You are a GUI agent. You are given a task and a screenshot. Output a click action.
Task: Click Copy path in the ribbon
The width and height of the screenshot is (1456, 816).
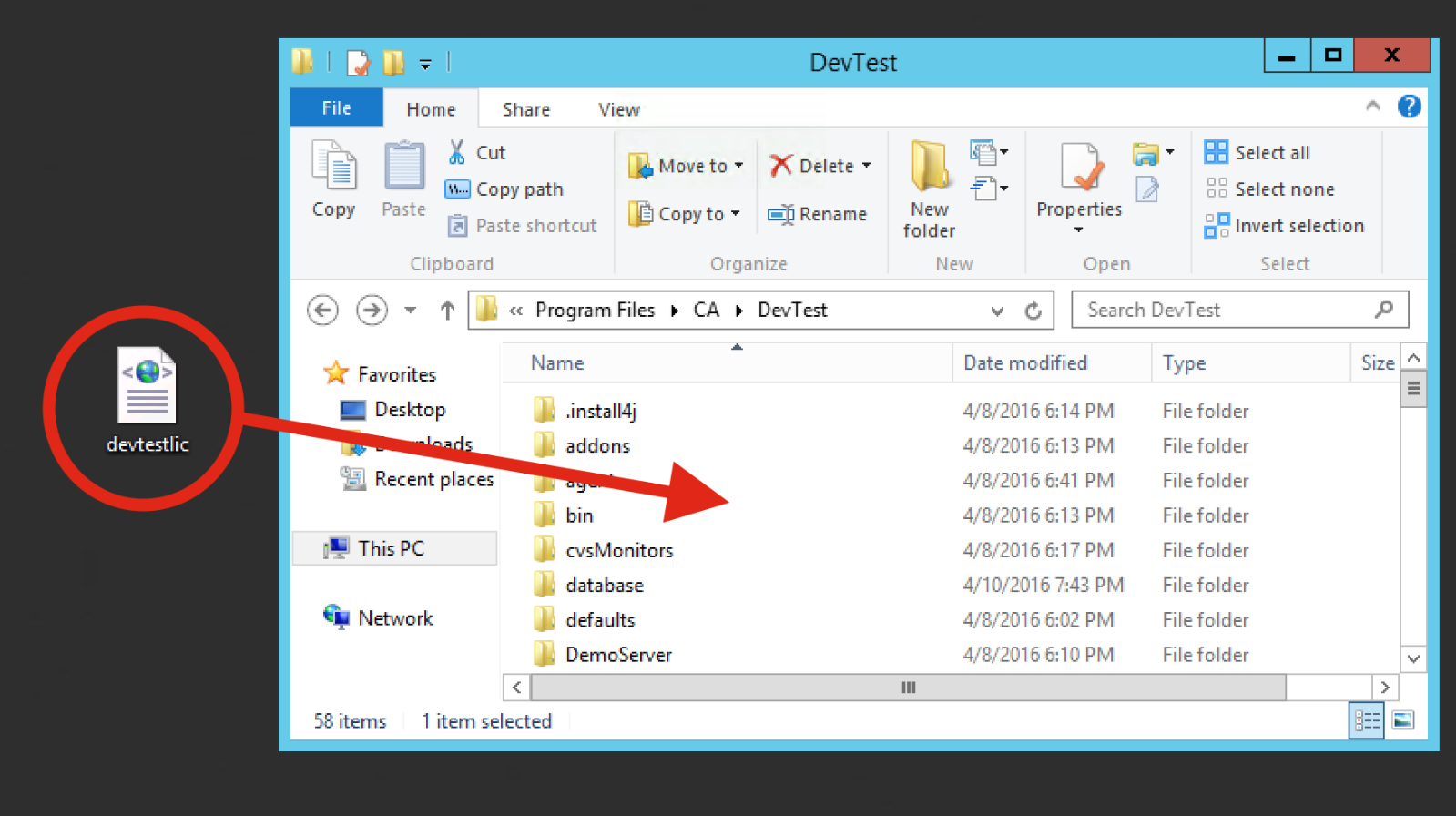[x=504, y=189]
